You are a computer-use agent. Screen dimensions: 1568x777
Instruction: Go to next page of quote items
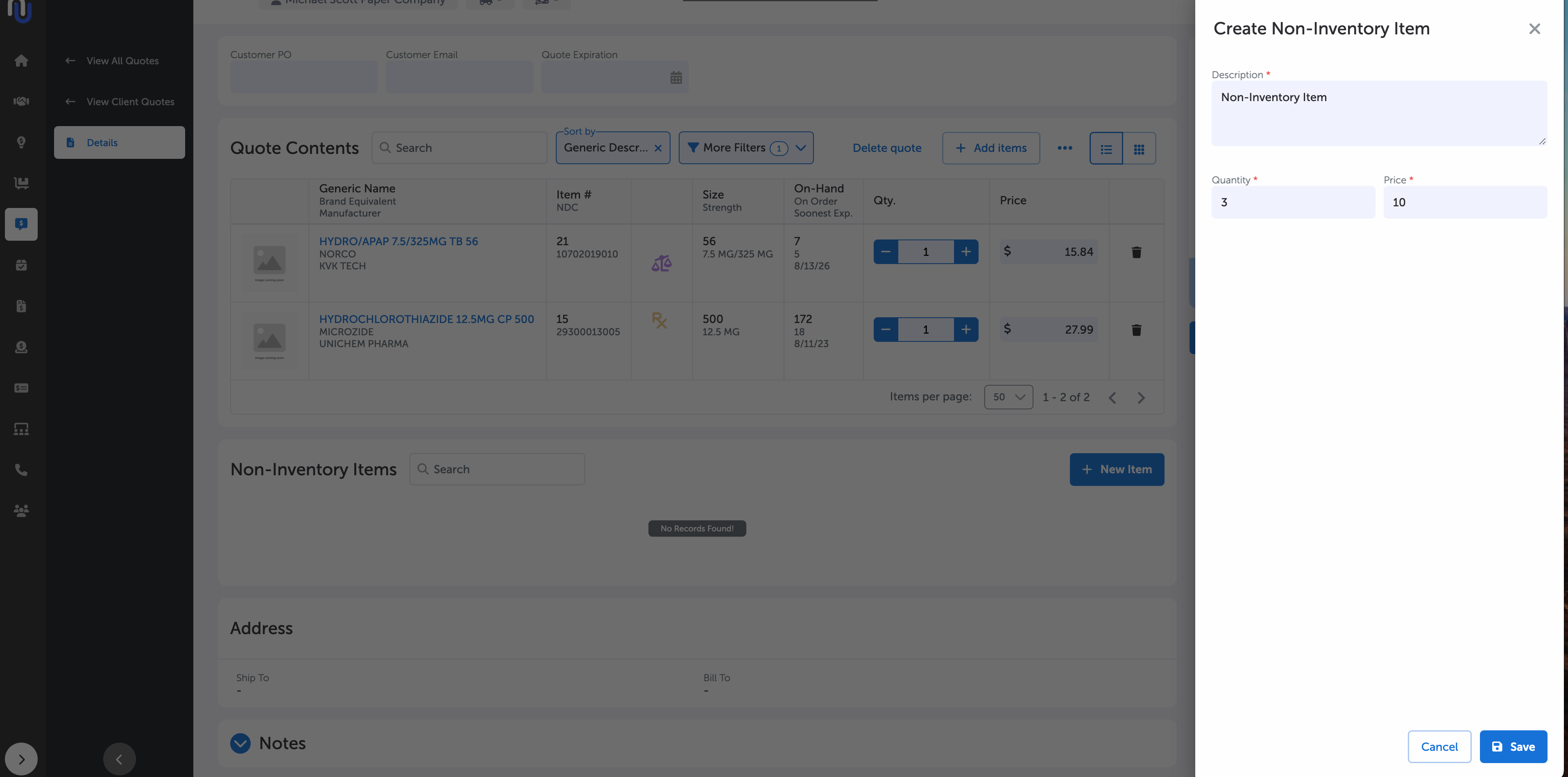1141,398
